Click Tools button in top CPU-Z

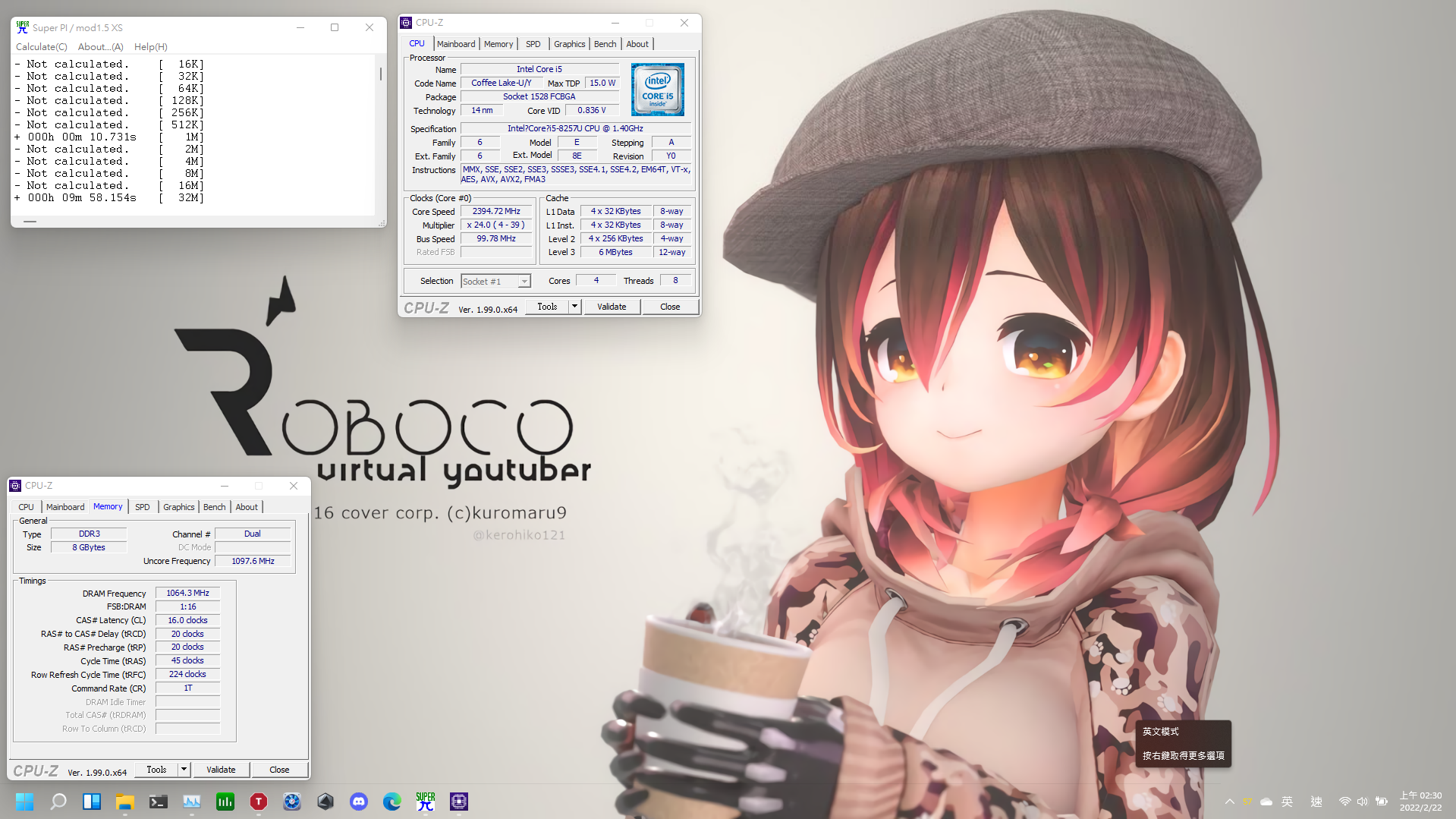point(547,307)
